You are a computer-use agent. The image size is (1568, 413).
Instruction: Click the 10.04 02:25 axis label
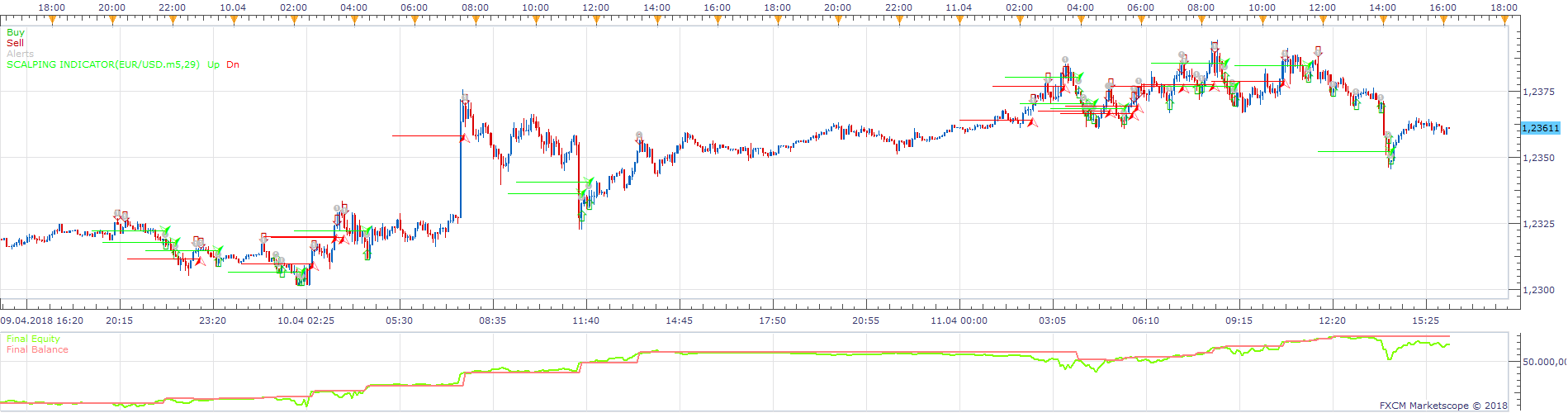click(306, 320)
